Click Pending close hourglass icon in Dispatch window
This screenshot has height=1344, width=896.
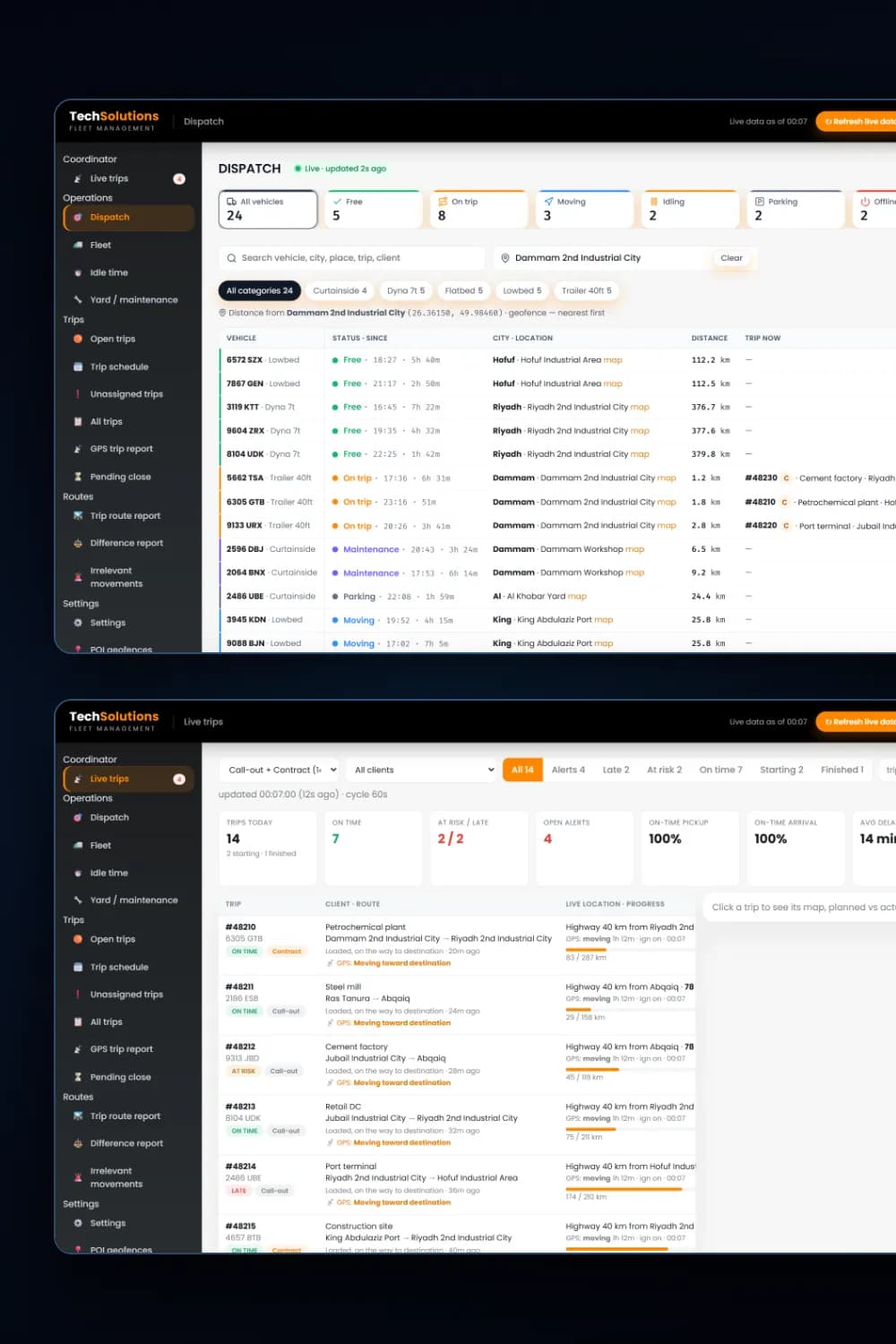78,478
